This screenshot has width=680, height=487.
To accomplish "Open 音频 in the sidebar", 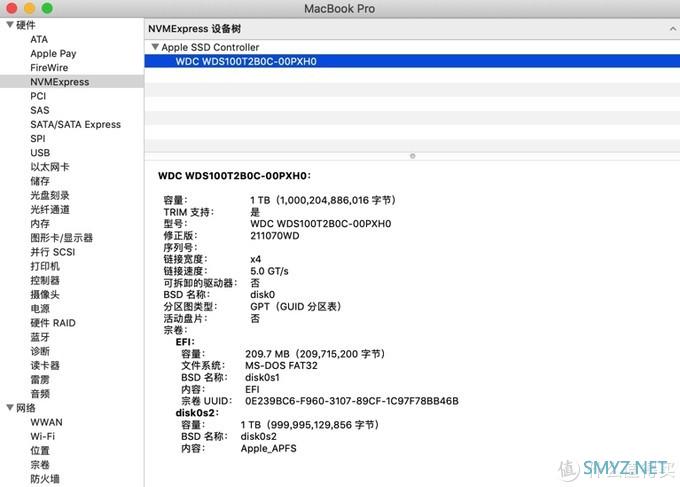I will 40,394.
